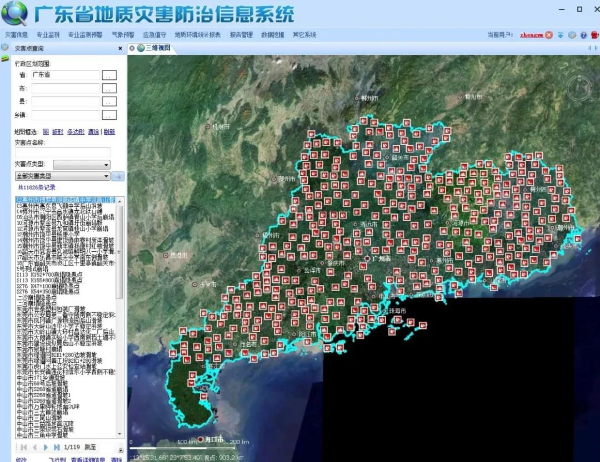
Task: Select the green layer icon in sidebar
Action: coord(5,58)
